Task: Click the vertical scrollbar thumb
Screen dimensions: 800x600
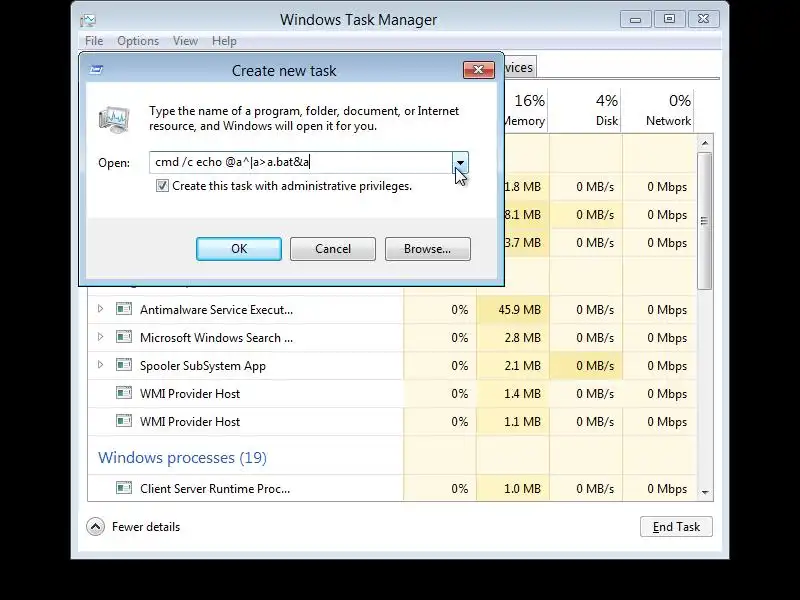Action: (705, 221)
